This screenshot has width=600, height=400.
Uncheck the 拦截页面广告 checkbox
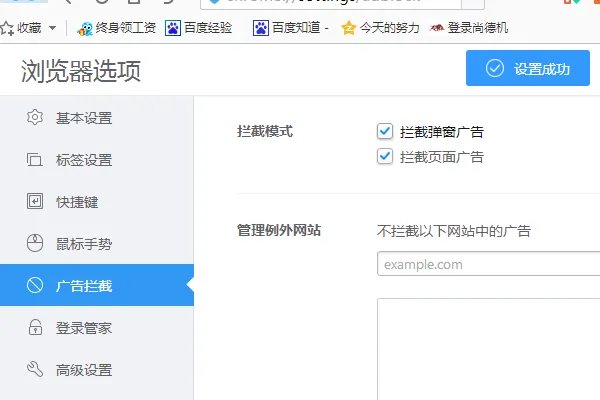[x=385, y=156]
